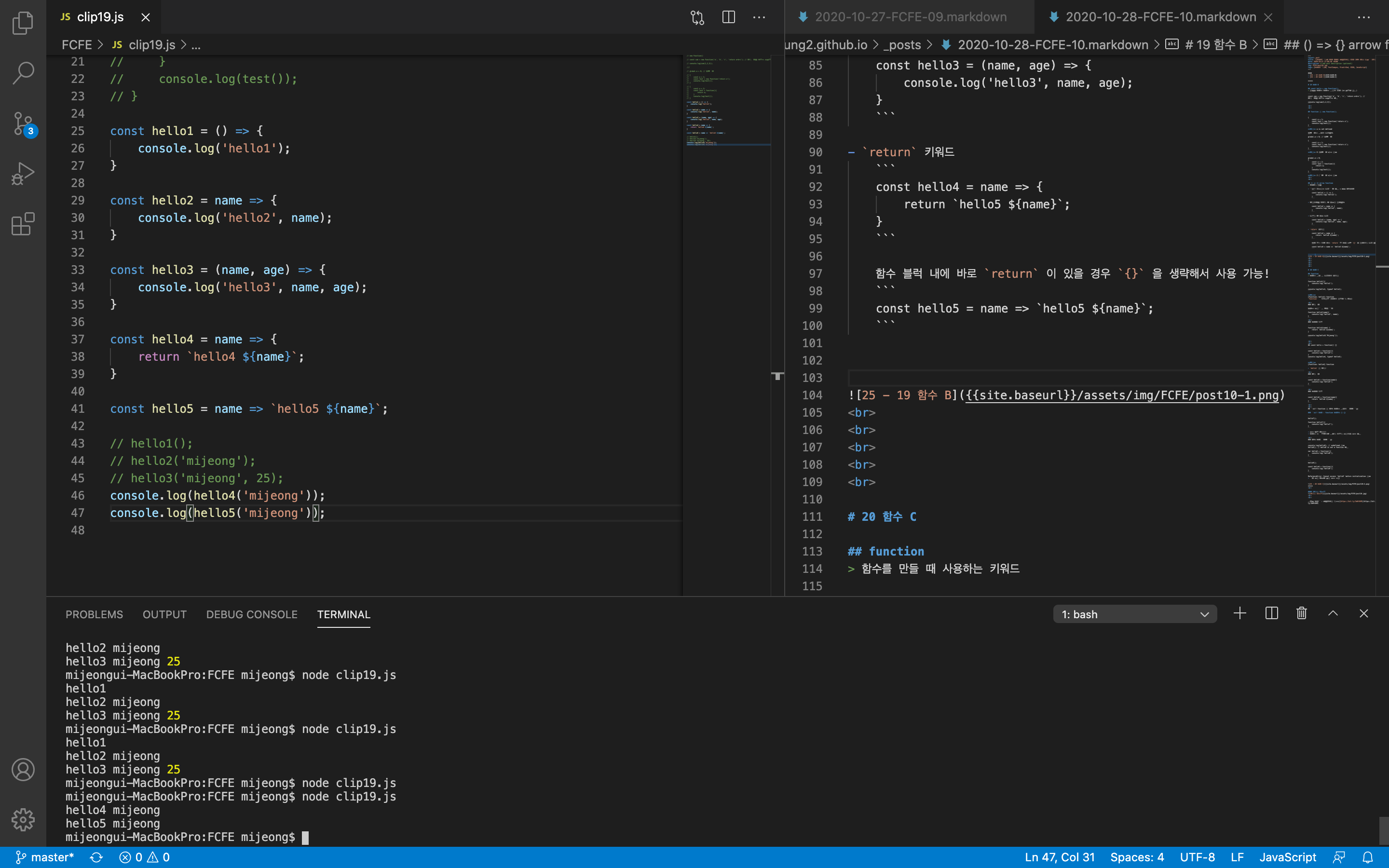Screen dimensions: 1389x868
Task: Activate the 2020-10-28-FCFE-10.markdown tab
Action: (x=1159, y=17)
